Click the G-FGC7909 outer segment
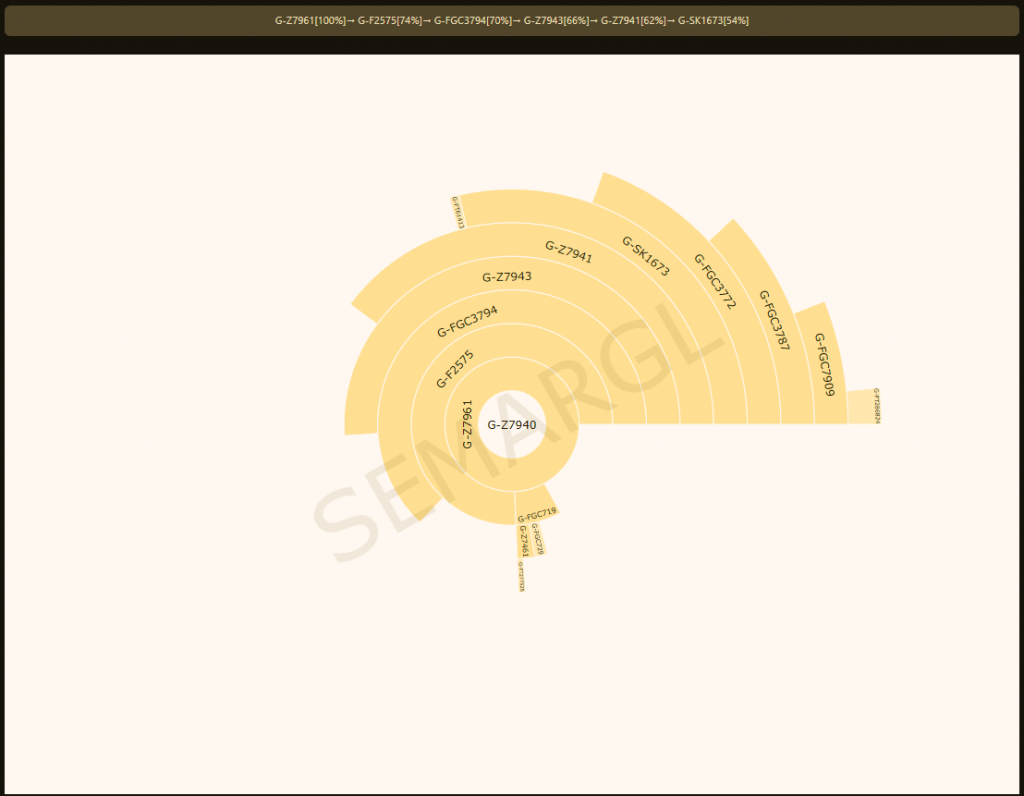This screenshot has height=796, width=1024. tap(822, 364)
